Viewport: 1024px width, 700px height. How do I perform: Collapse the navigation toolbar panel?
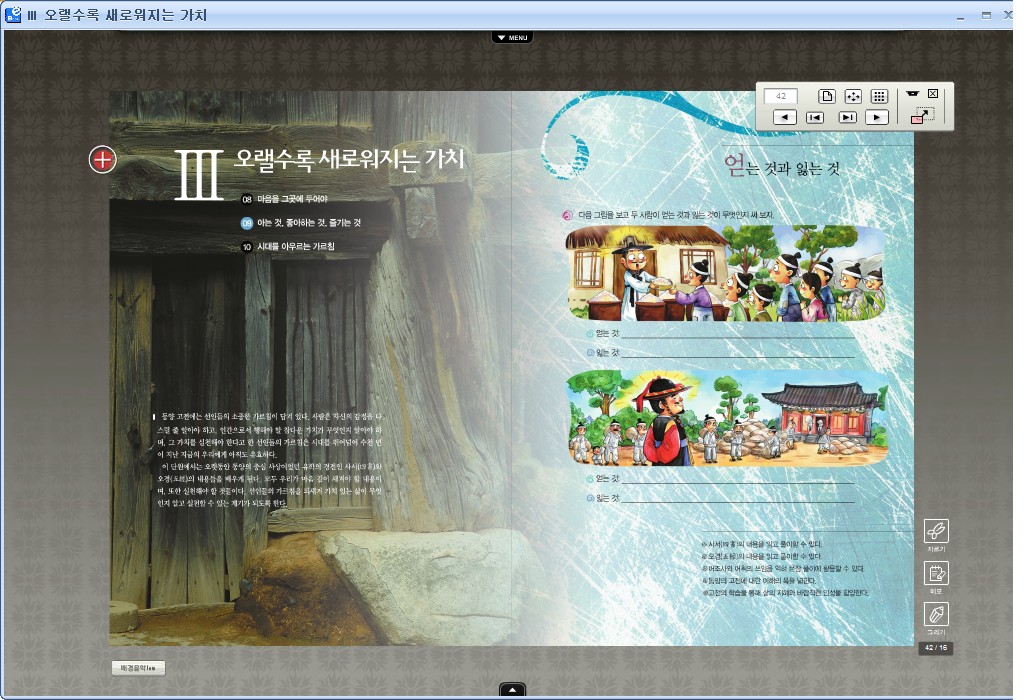coord(912,93)
